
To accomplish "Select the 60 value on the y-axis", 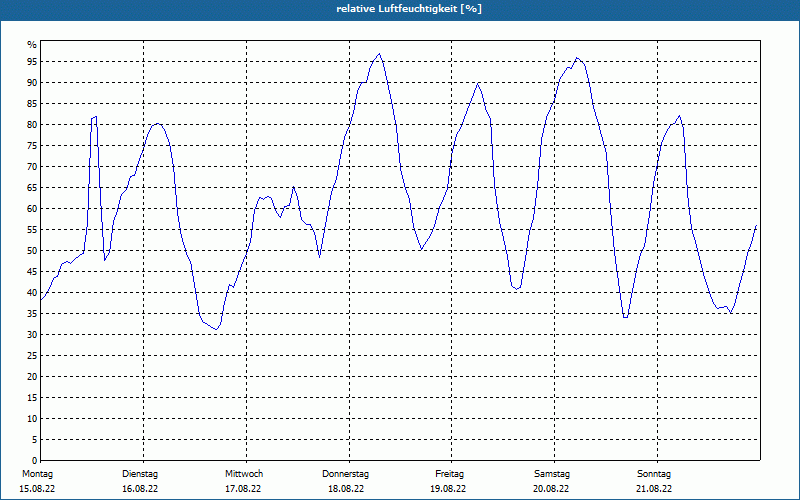I will click(32, 209).
